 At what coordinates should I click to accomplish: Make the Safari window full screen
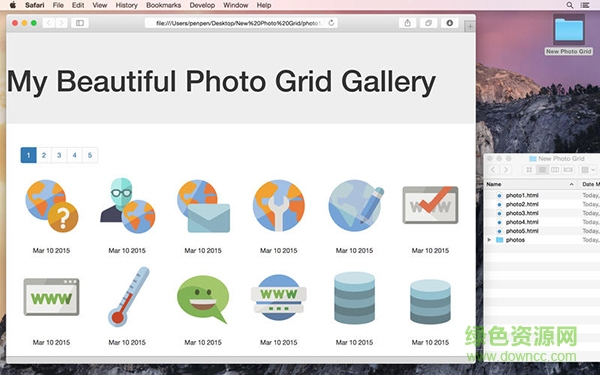(34, 23)
